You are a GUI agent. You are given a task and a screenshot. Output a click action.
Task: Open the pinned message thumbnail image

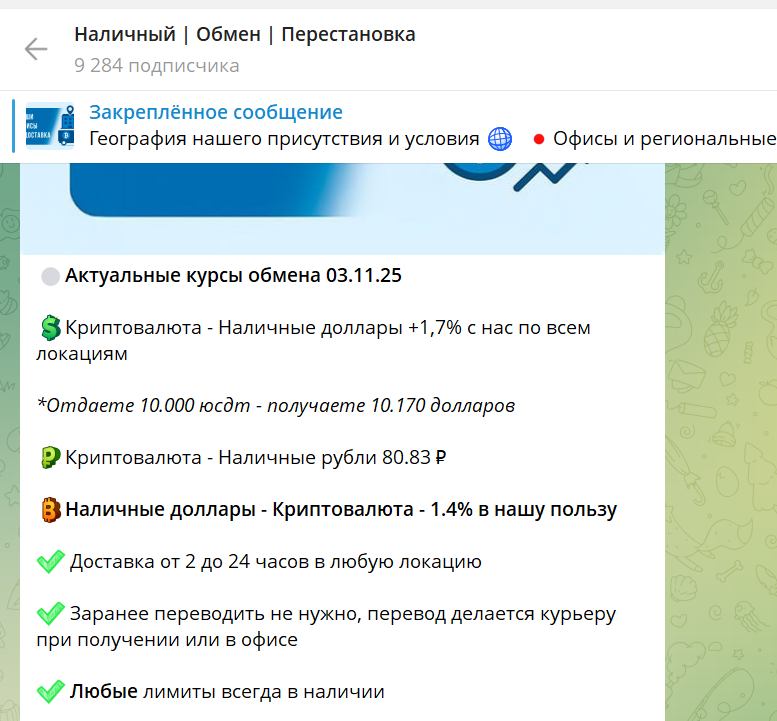(x=50, y=126)
